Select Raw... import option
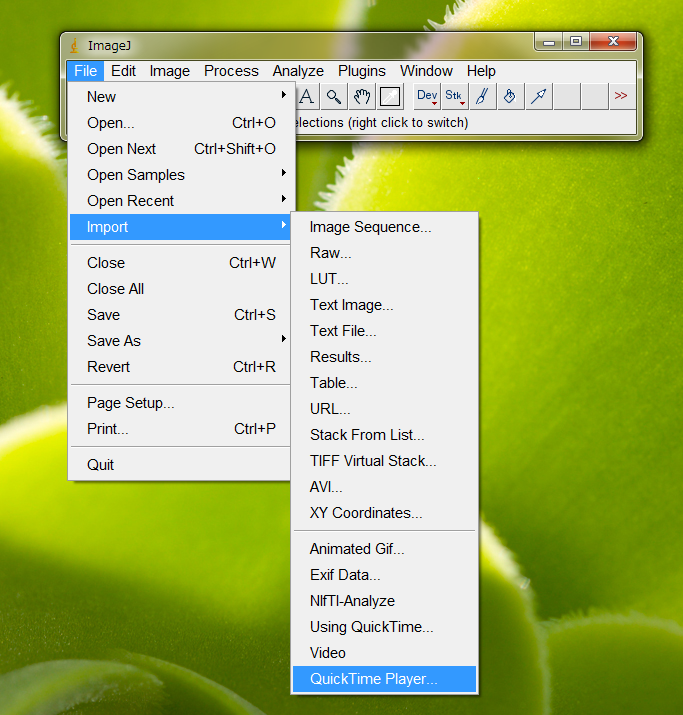 384,253
